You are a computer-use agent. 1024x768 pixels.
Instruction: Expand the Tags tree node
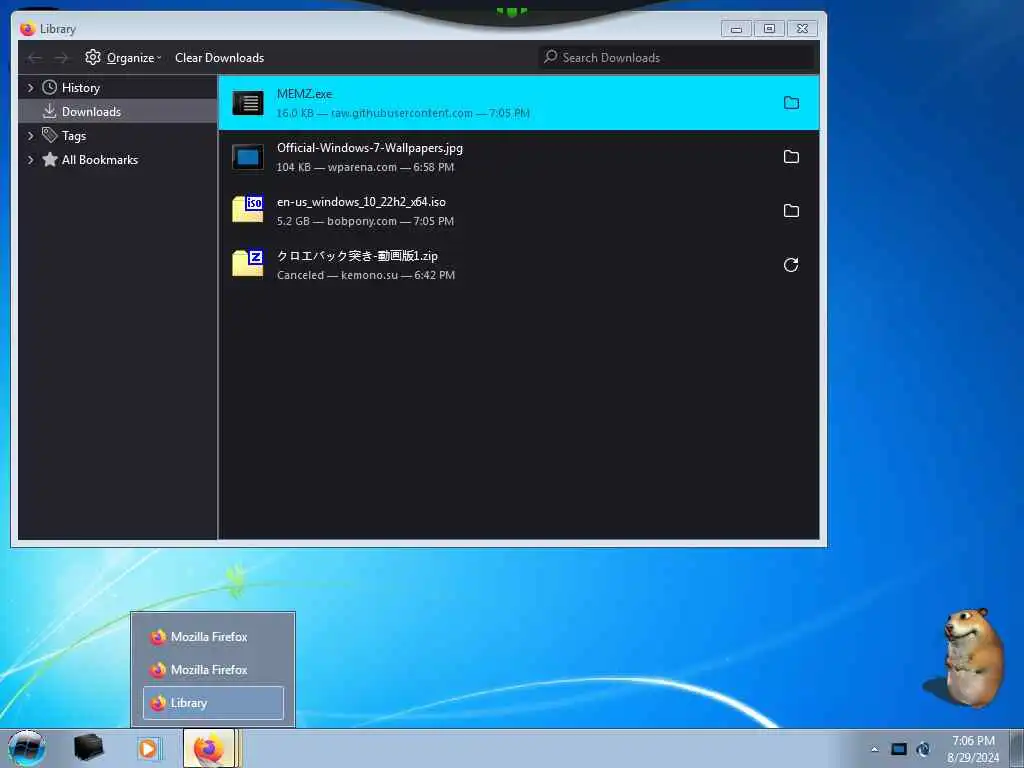[x=30, y=135]
